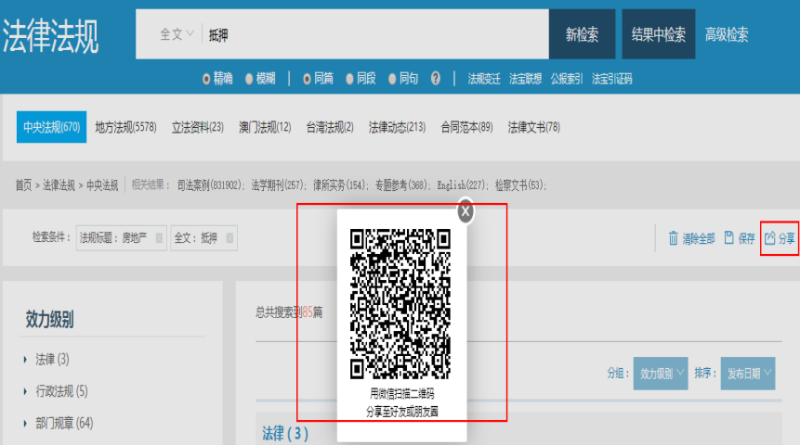
Task: Click the WeChat QR code image
Action: click(400, 304)
